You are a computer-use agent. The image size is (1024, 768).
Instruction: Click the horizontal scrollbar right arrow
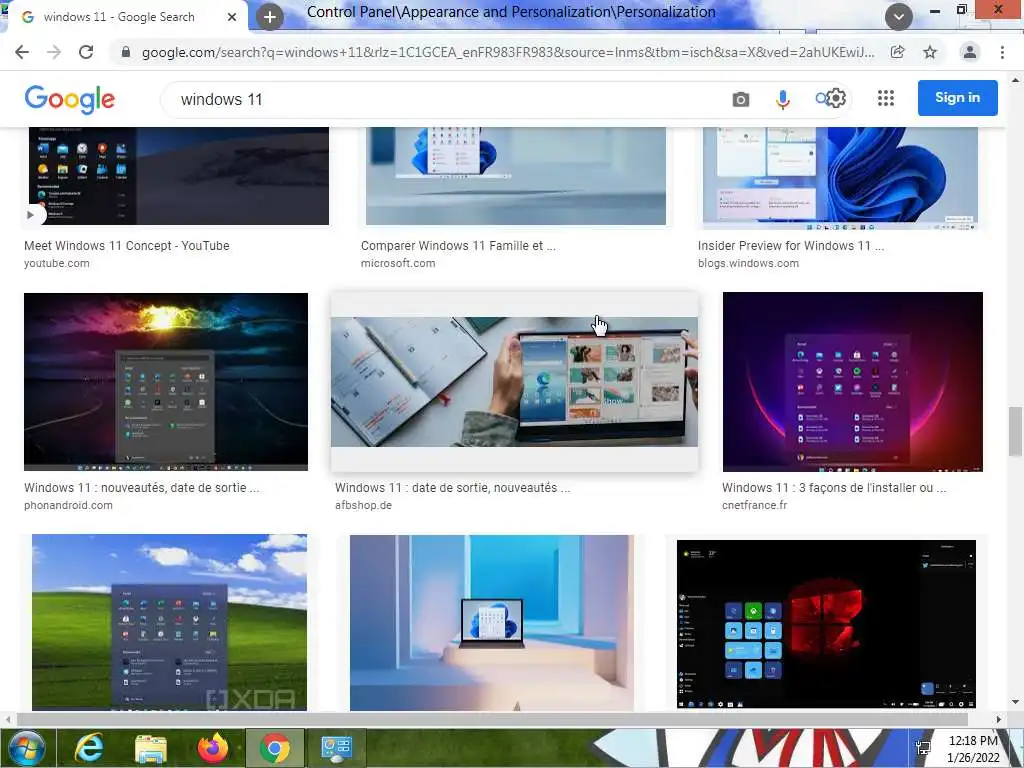(x=999, y=720)
